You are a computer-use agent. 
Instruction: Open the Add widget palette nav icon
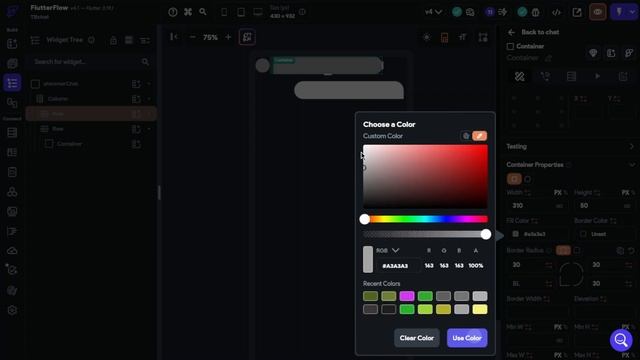coord(12,44)
